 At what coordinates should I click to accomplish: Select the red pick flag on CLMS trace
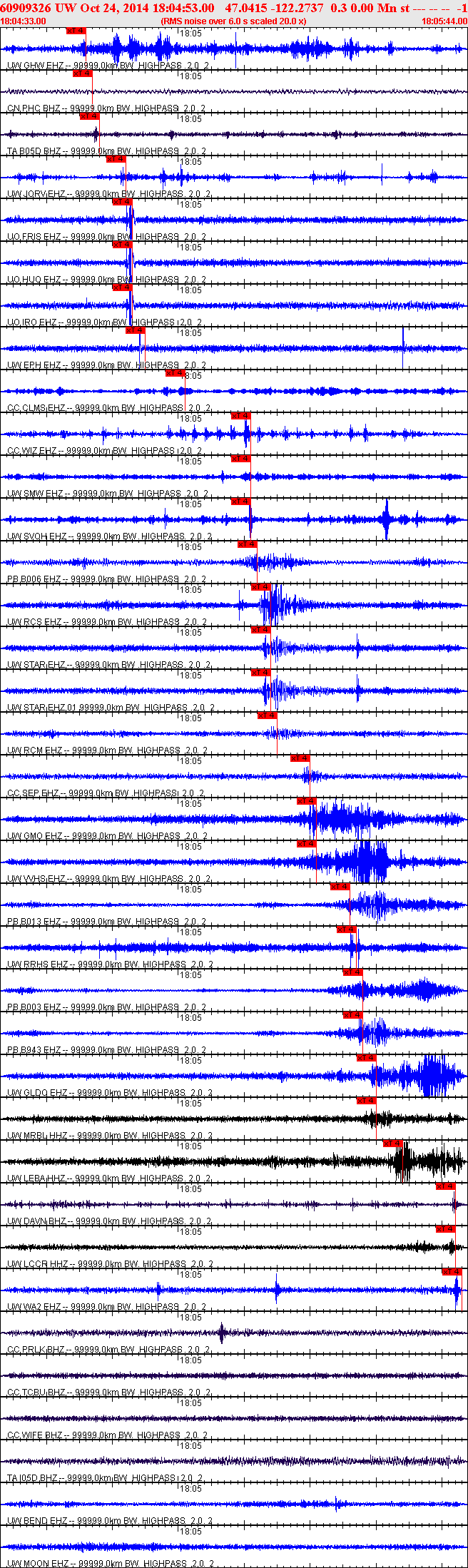click(x=175, y=373)
